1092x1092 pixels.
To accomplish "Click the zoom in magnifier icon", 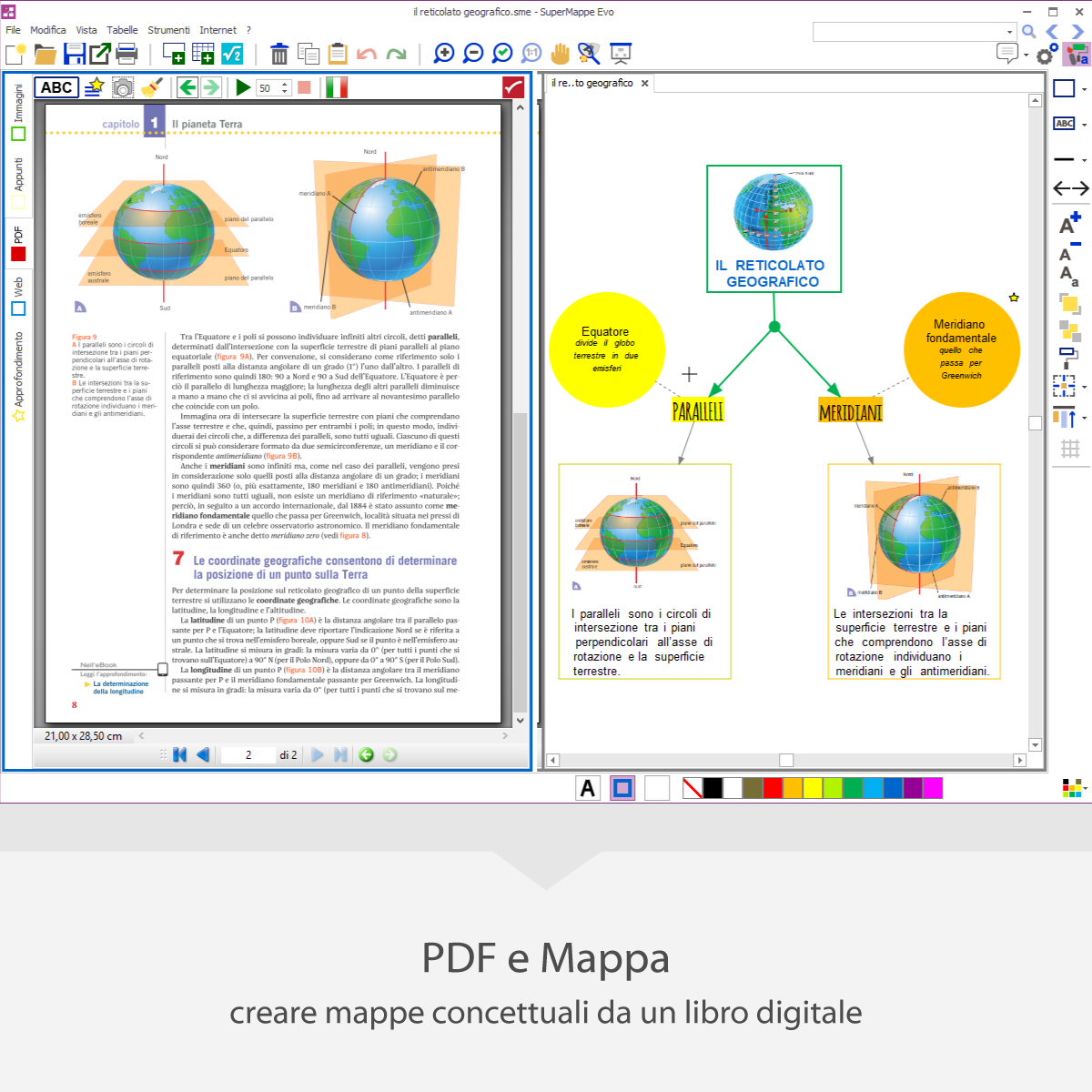I will (444, 54).
